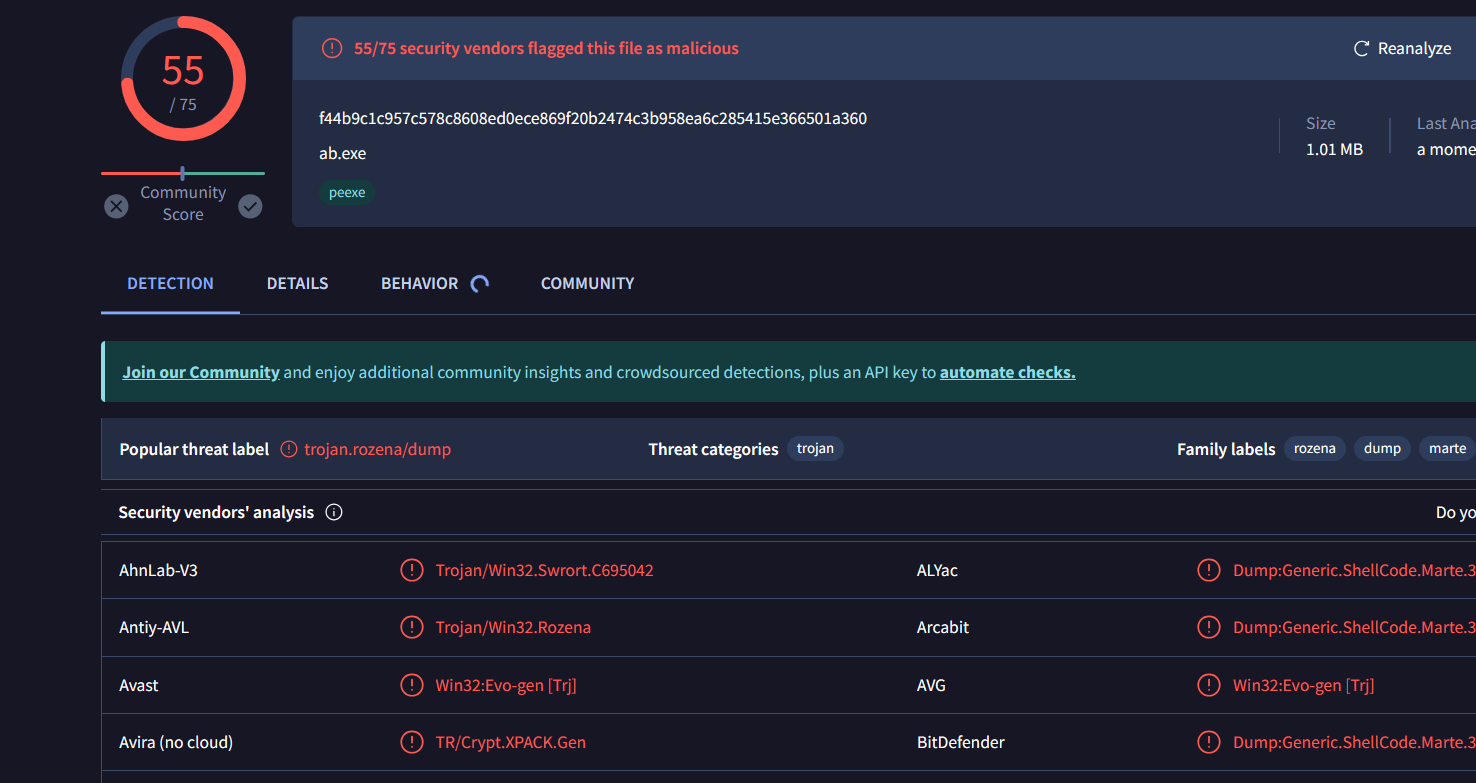Click the AVG detection alert icon

click(x=1208, y=685)
